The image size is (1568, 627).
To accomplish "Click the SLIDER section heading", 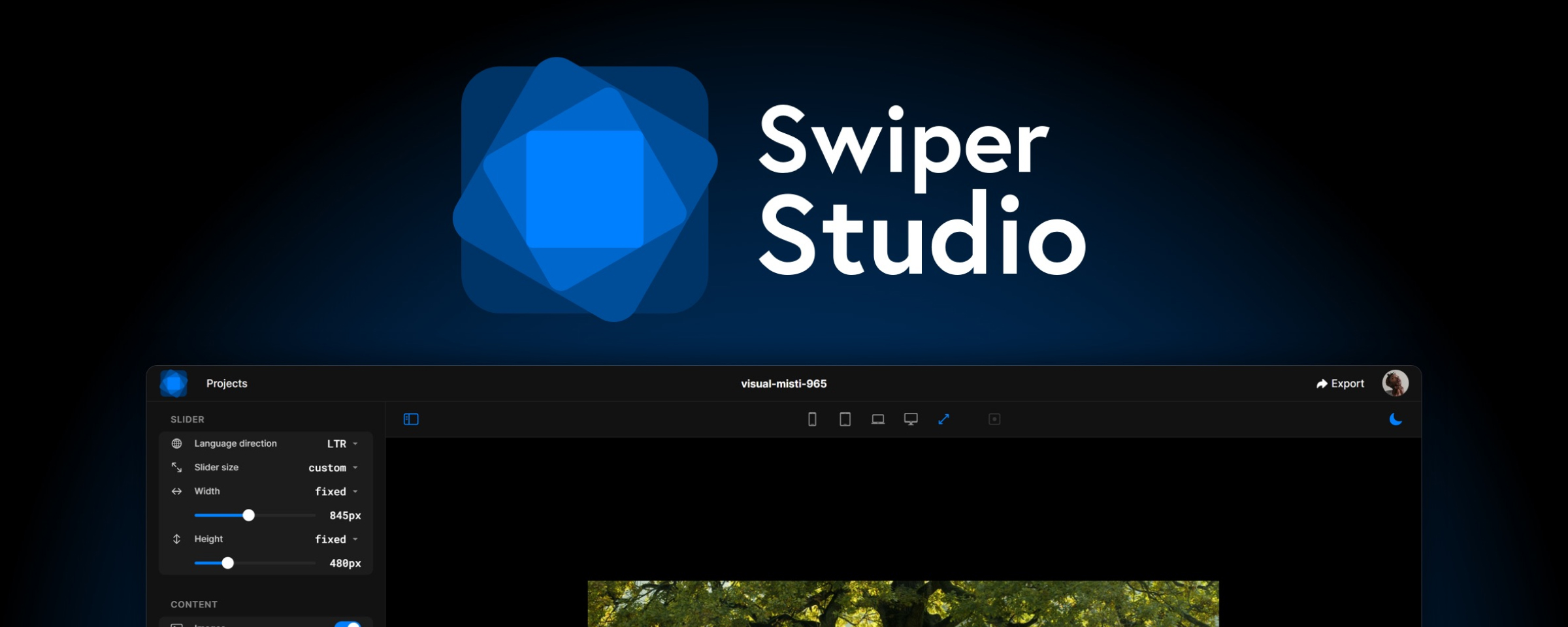I will (188, 419).
